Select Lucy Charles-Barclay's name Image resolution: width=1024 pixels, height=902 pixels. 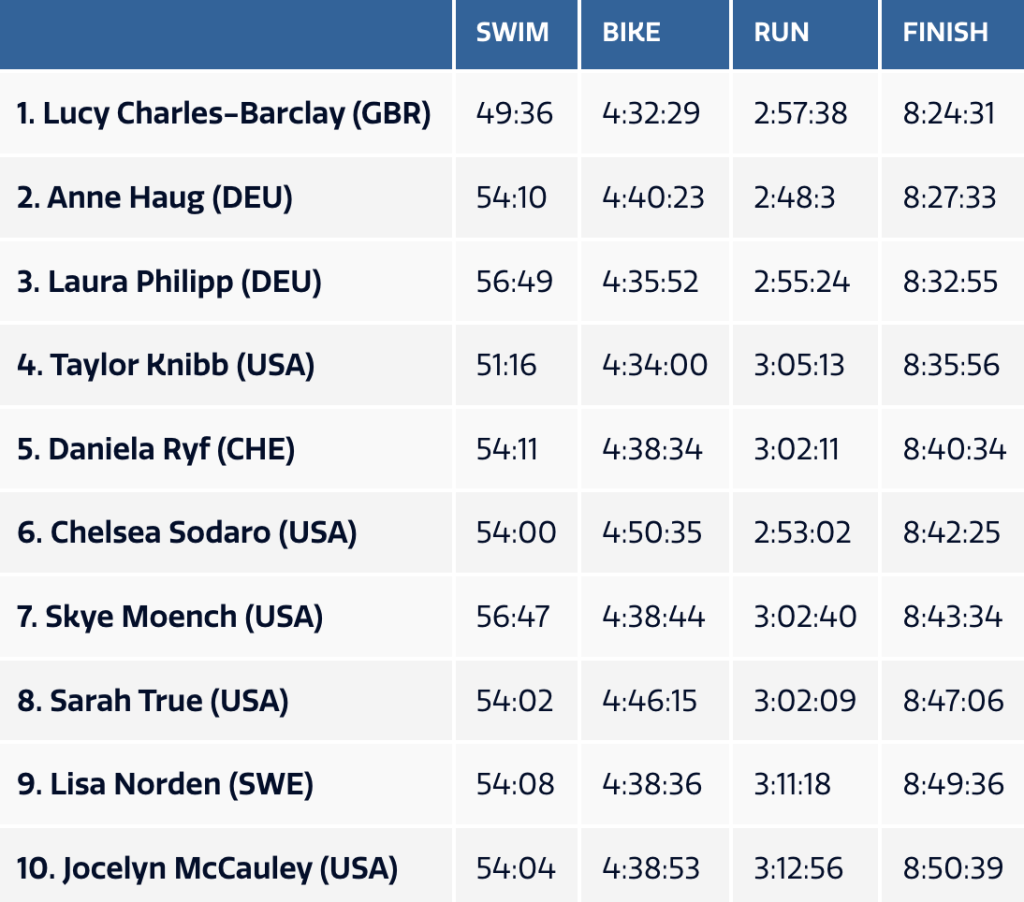[x=224, y=114]
